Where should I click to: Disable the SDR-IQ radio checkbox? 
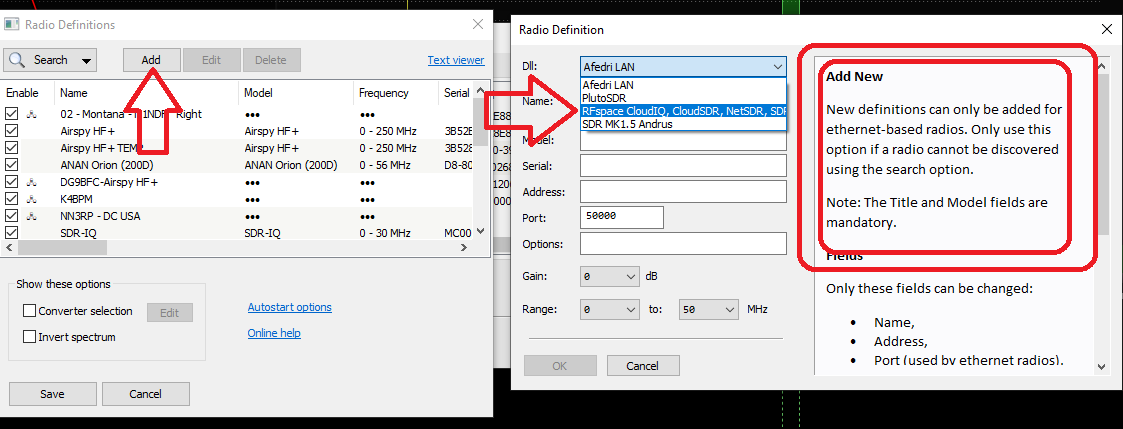click(x=12, y=233)
